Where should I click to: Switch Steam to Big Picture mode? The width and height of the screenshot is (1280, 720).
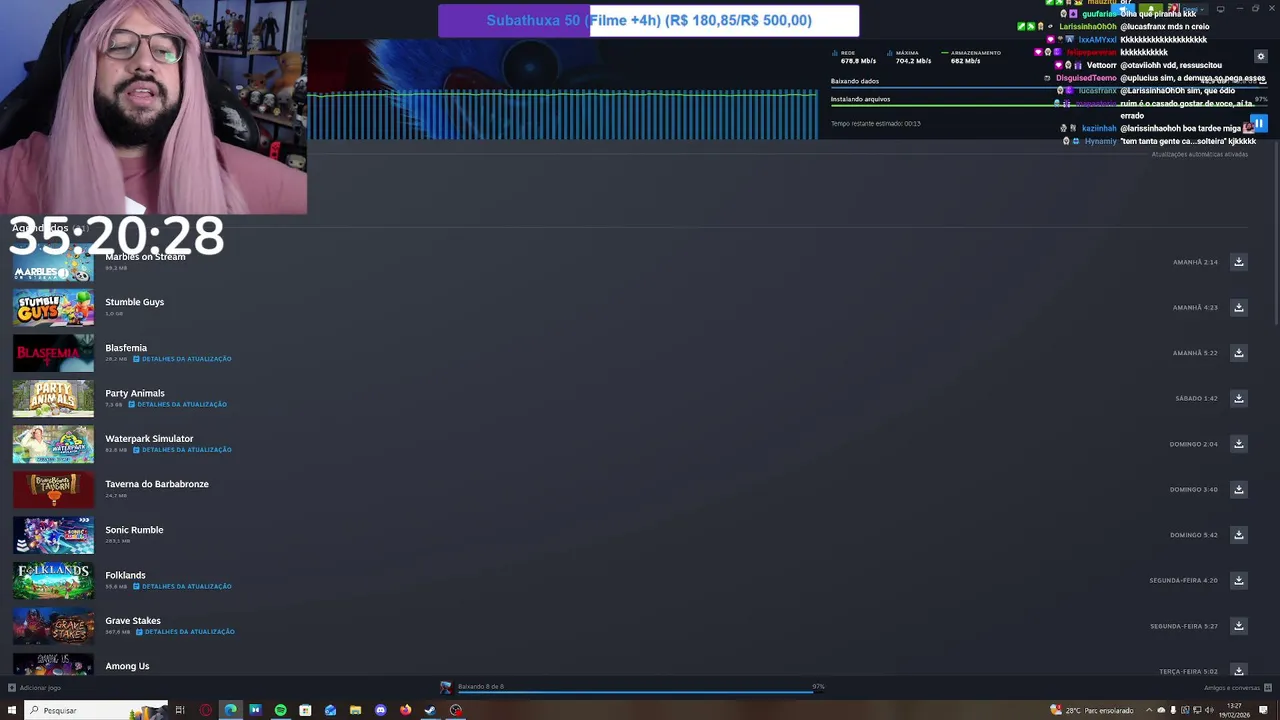tap(1220, 9)
